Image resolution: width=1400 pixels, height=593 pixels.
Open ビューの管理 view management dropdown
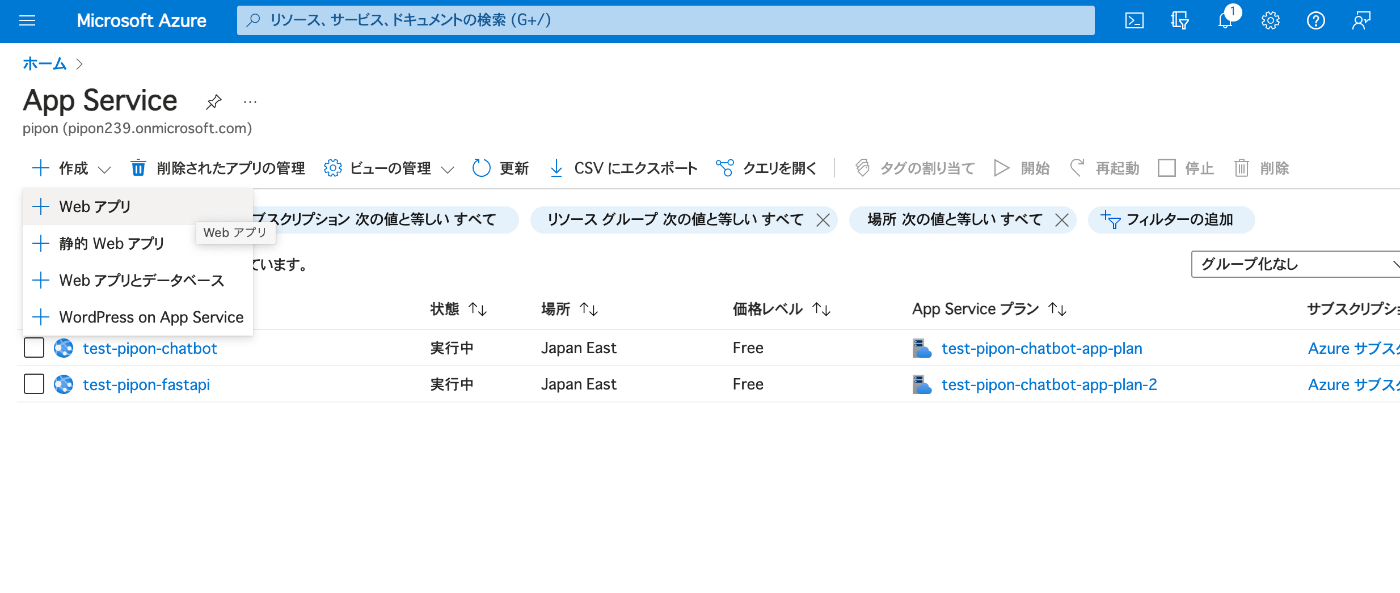tap(390, 168)
